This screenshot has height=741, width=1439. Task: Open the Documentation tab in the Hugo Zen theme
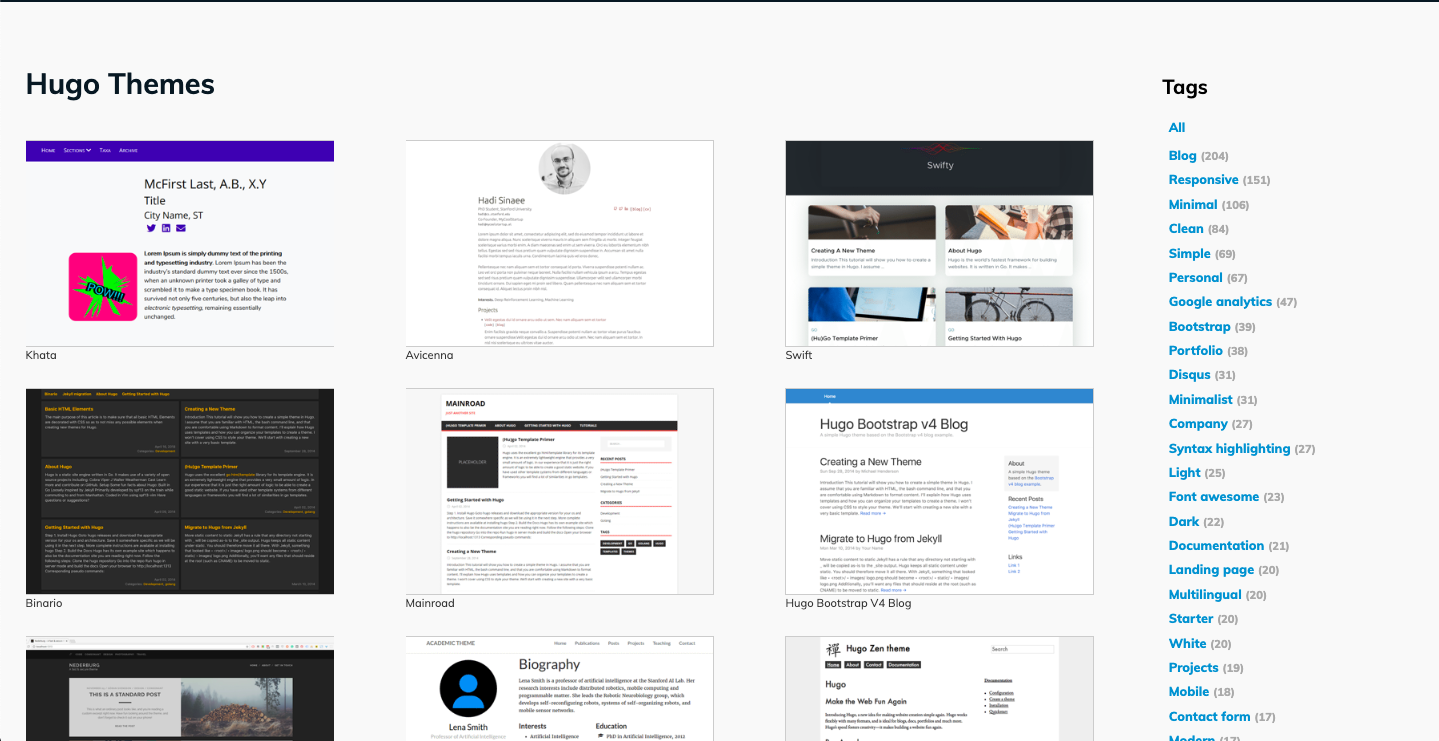903,664
